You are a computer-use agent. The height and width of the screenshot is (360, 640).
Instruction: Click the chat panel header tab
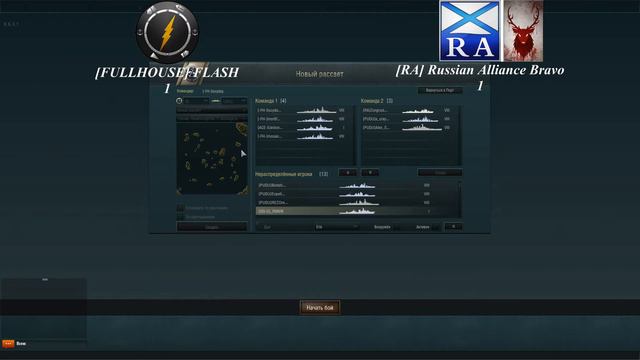(x=45, y=280)
